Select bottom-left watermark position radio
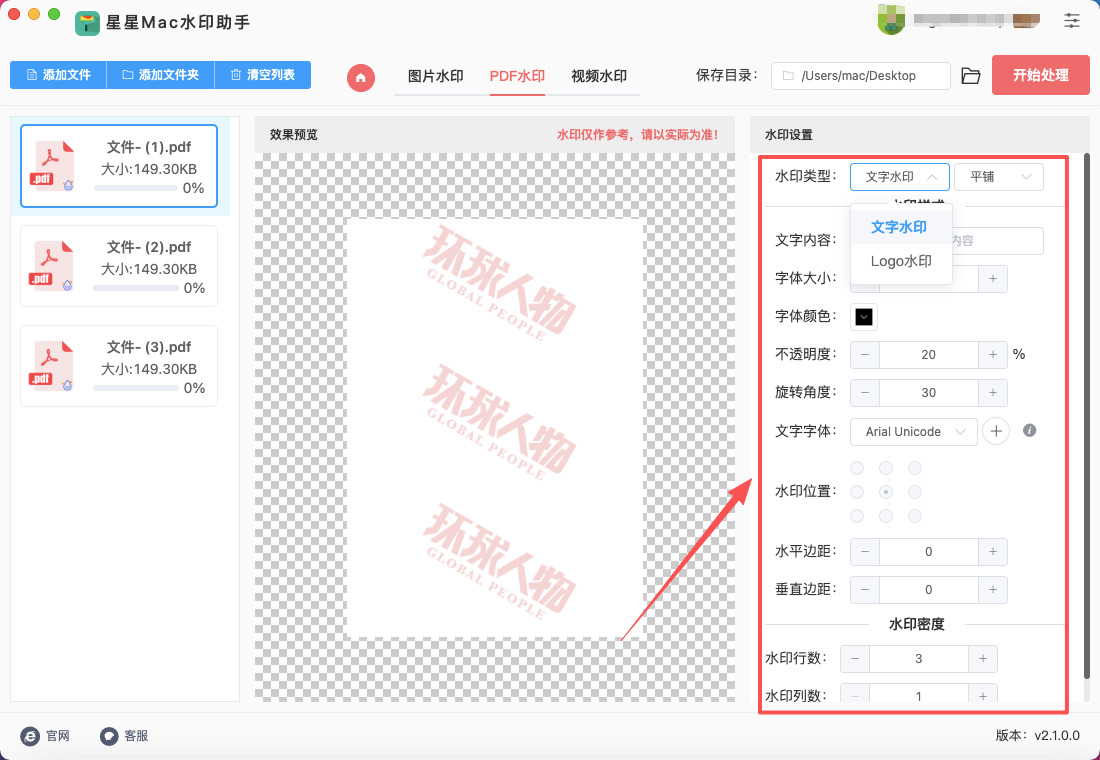Image resolution: width=1100 pixels, height=760 pixels. click(857, 516)
